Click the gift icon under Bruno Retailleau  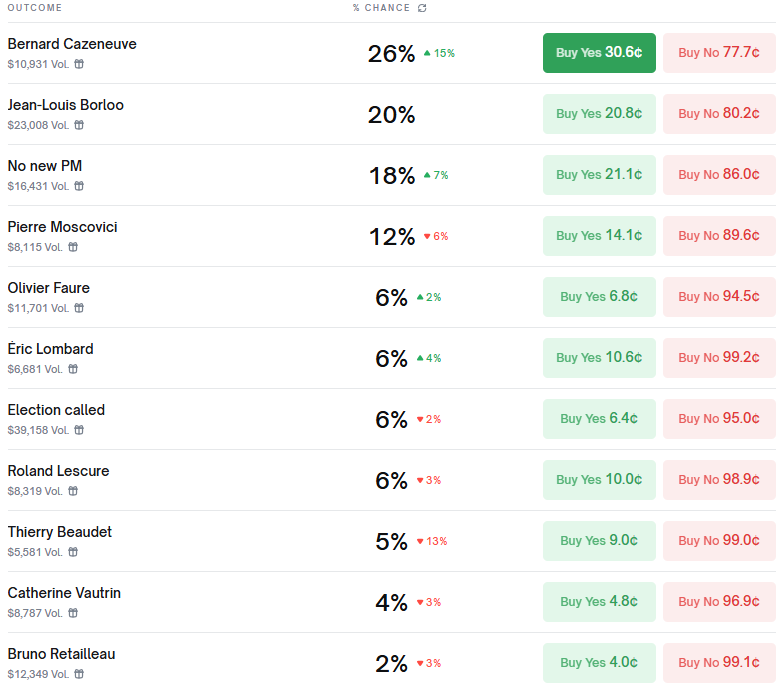[79, 674]
